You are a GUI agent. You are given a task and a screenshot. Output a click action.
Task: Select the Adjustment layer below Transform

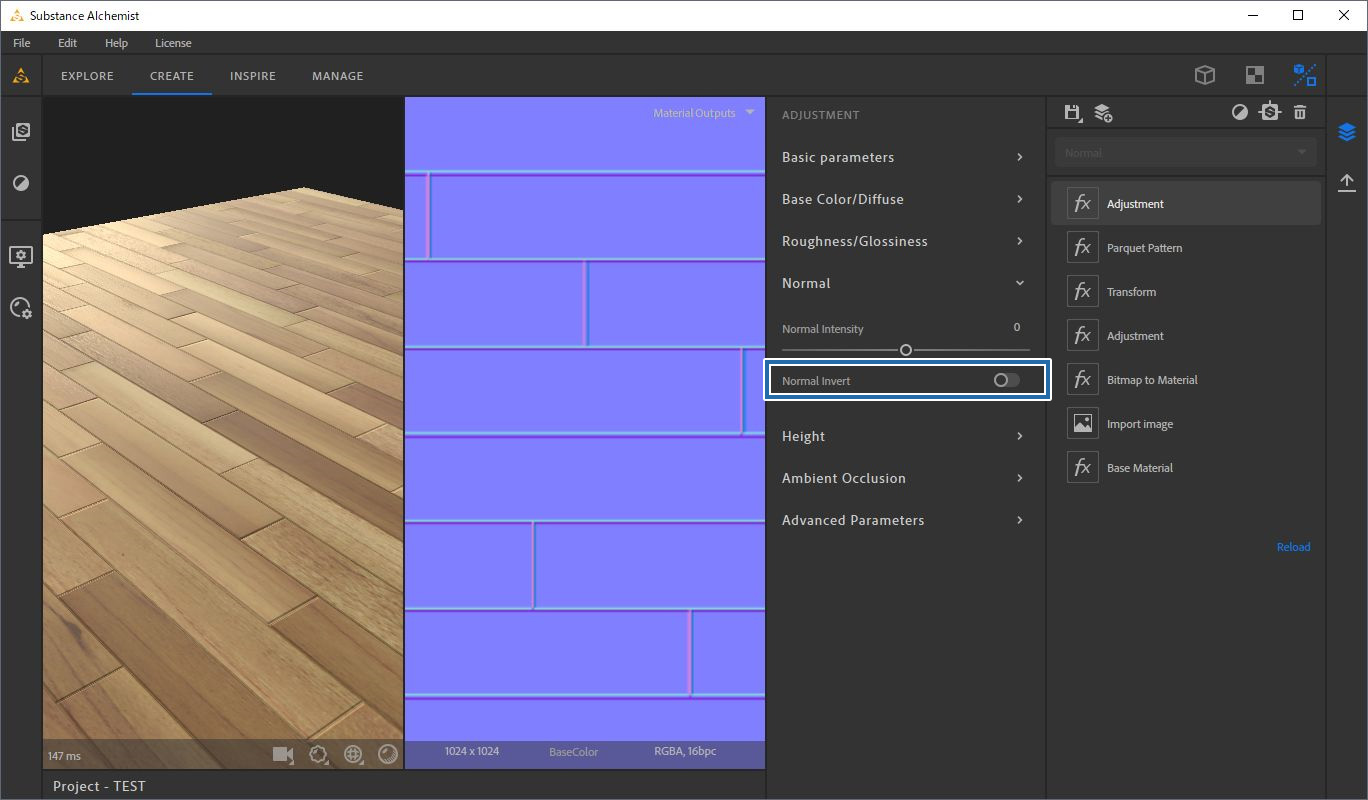click(1186, 336)
